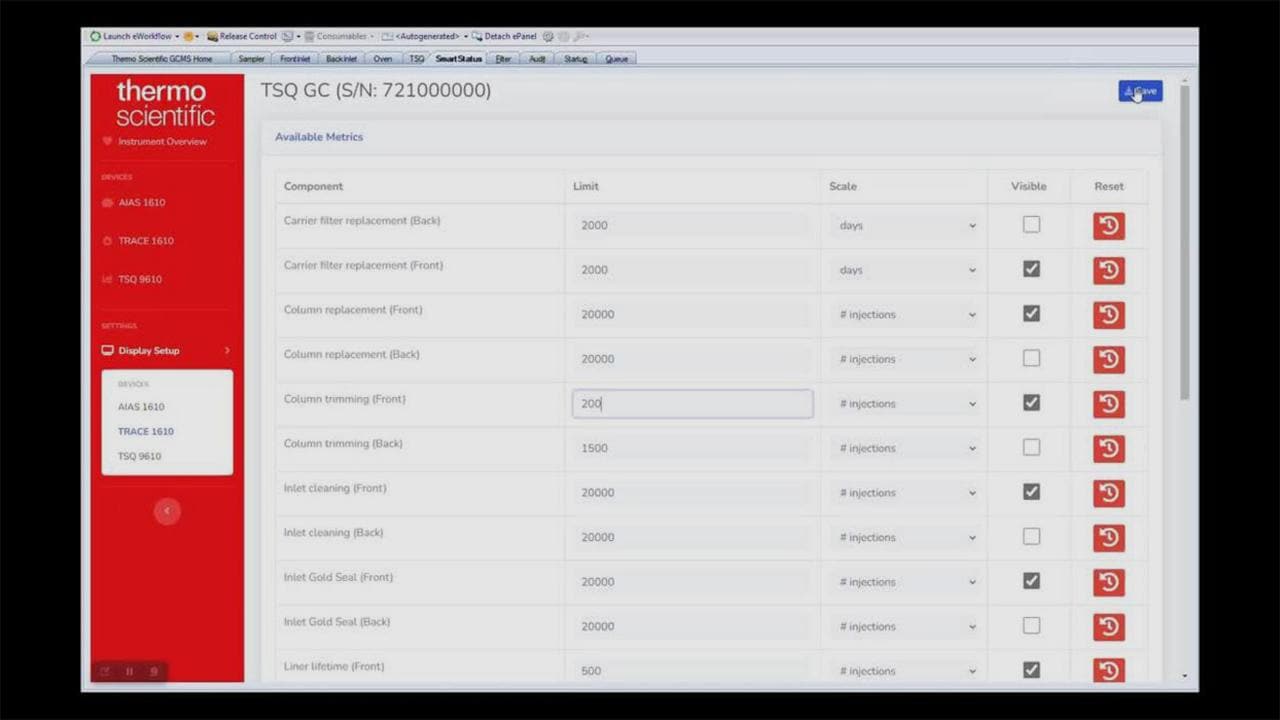The image size is (1280, 720).
Task: Click the Launch eWorkflow toolbar icon
Action: click(96, 37)
